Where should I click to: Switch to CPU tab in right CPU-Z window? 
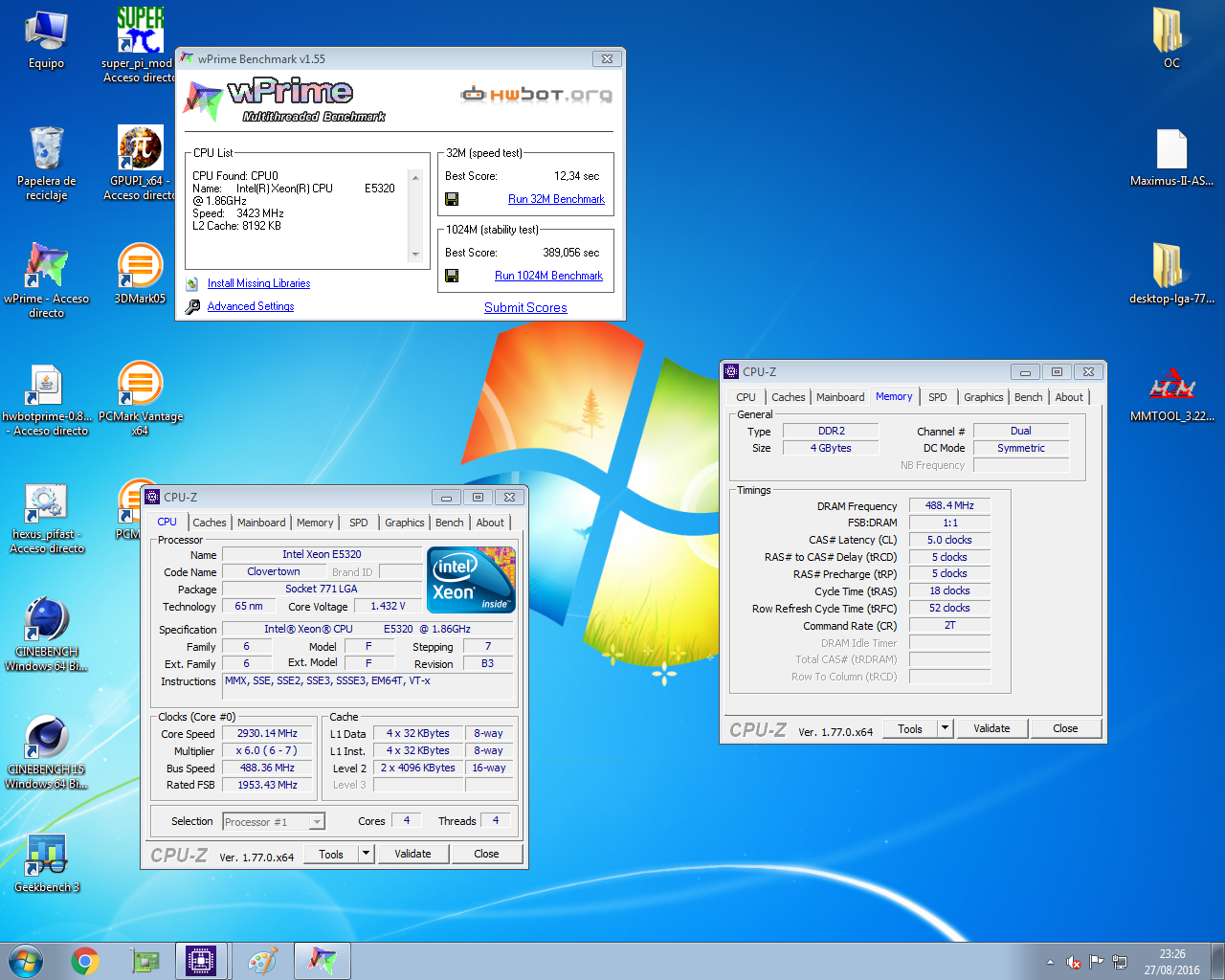click(x=746, y=397)
